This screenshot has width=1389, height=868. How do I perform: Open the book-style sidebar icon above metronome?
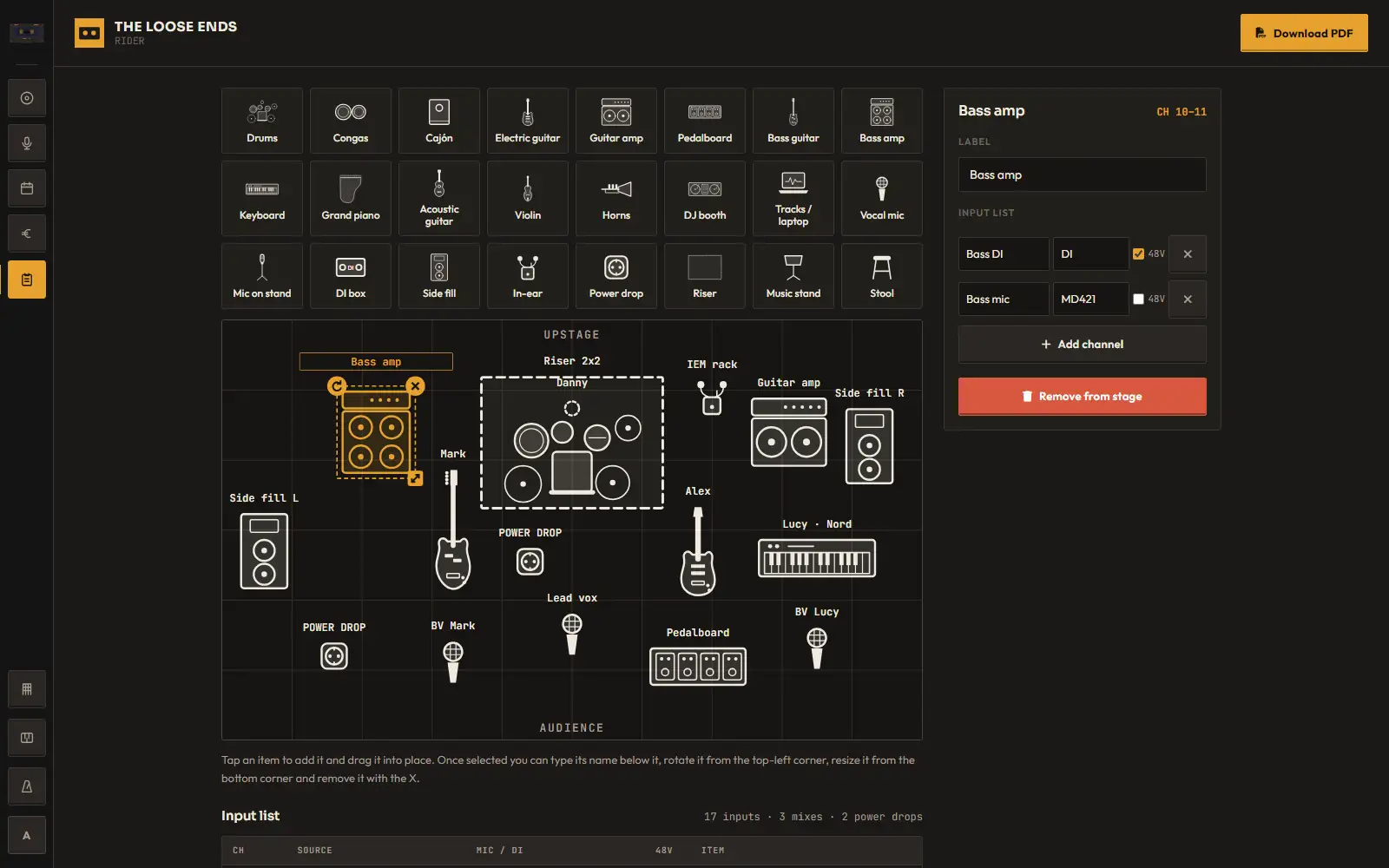[x=27, y=738]
